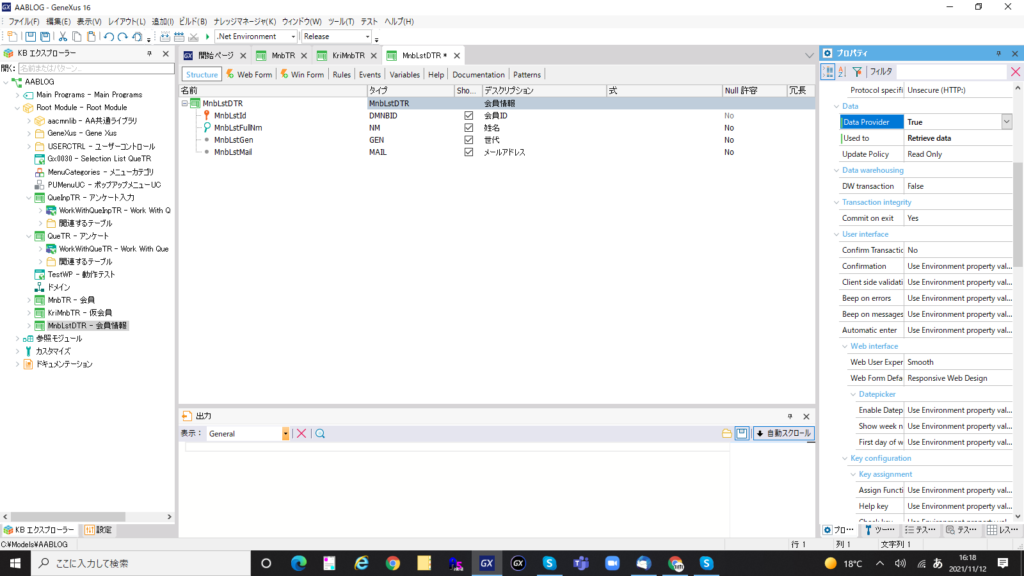Click the Copy toolbar icon

[76, 37]
